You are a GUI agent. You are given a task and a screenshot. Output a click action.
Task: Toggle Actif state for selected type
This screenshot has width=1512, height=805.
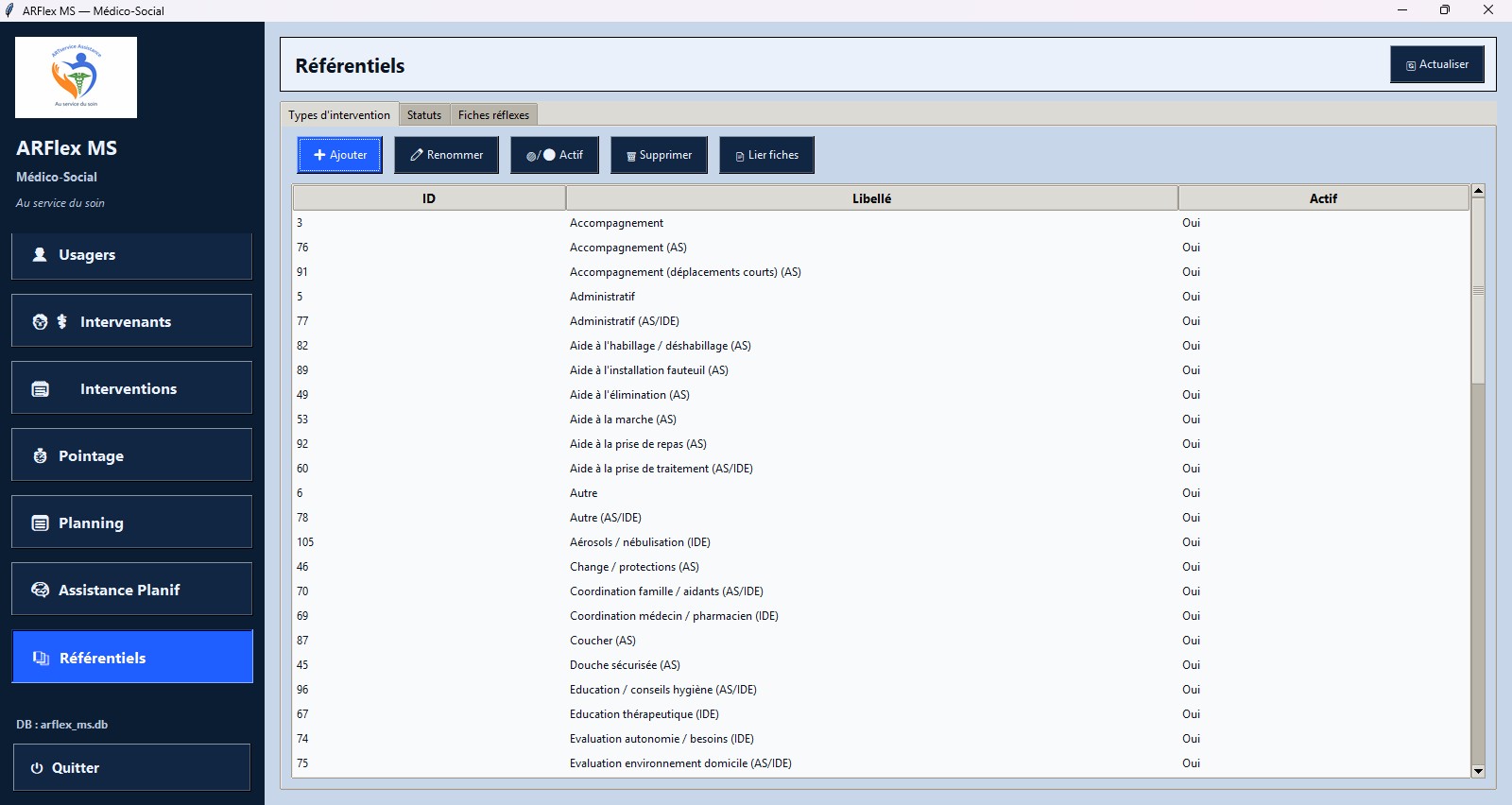tap(555, 155)
